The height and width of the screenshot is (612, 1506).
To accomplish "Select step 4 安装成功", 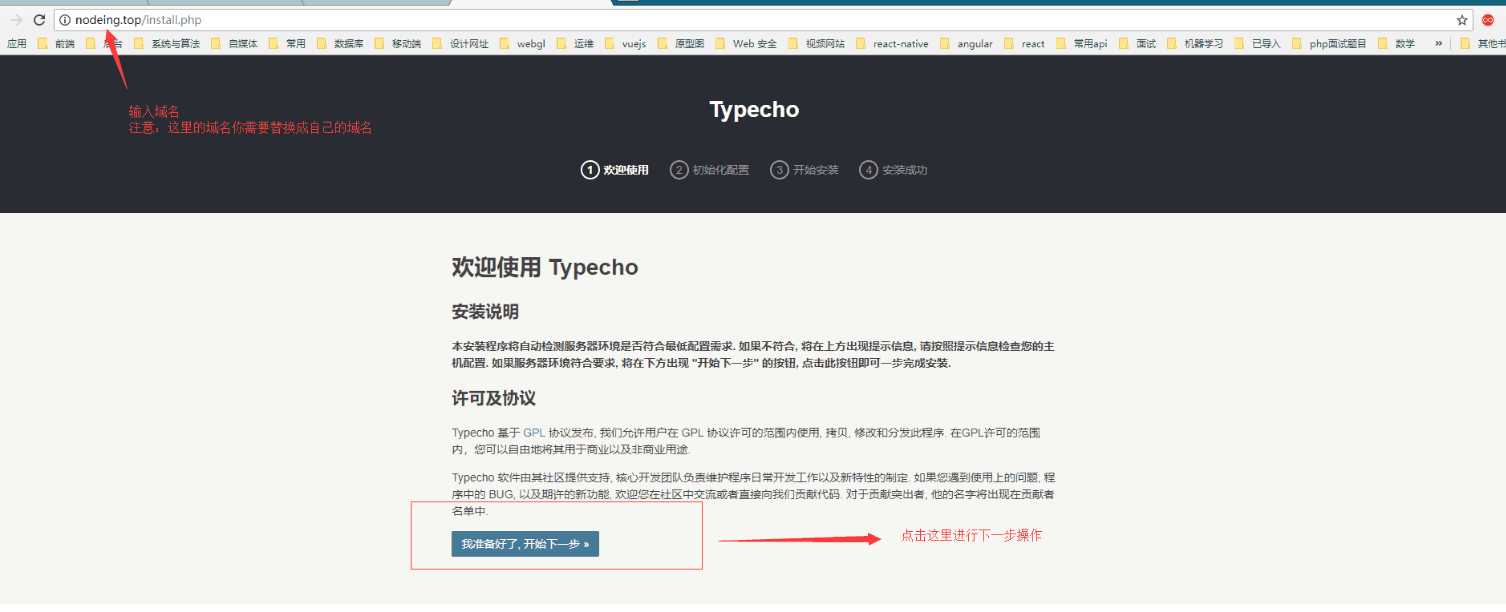I will [894, 170].
